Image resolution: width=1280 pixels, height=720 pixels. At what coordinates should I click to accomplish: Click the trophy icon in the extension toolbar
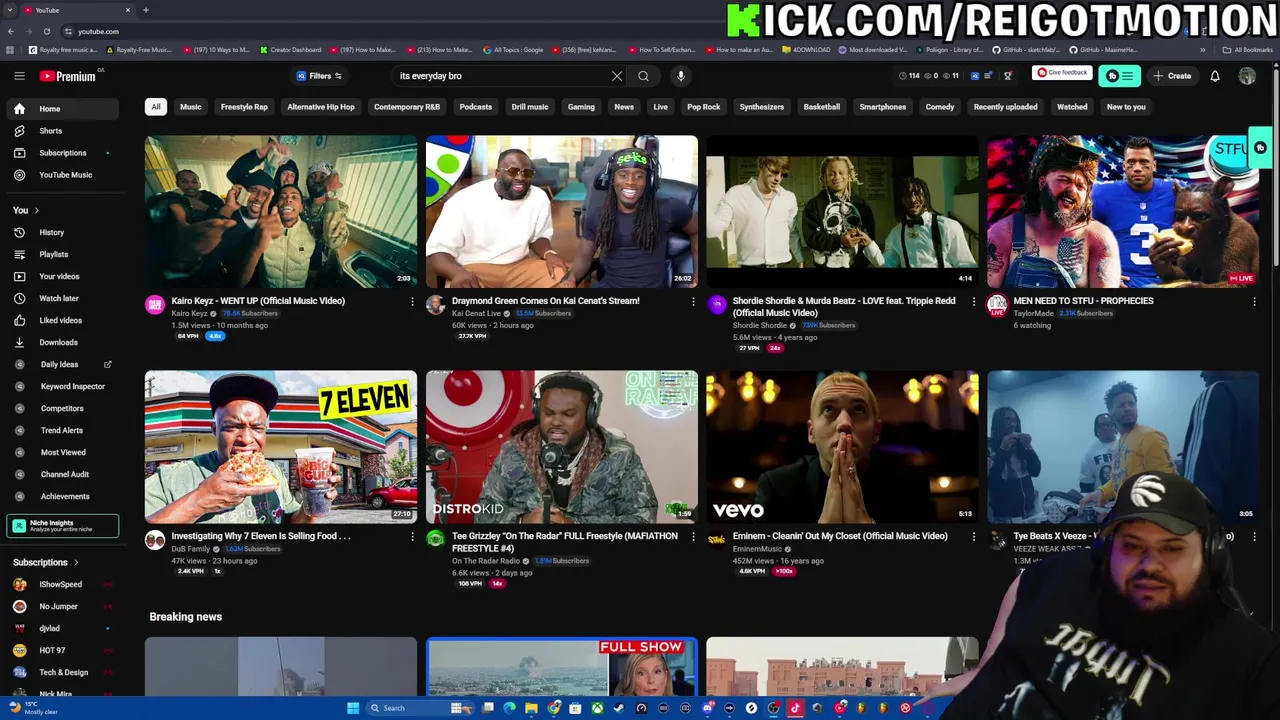[x=1008, y=76]
